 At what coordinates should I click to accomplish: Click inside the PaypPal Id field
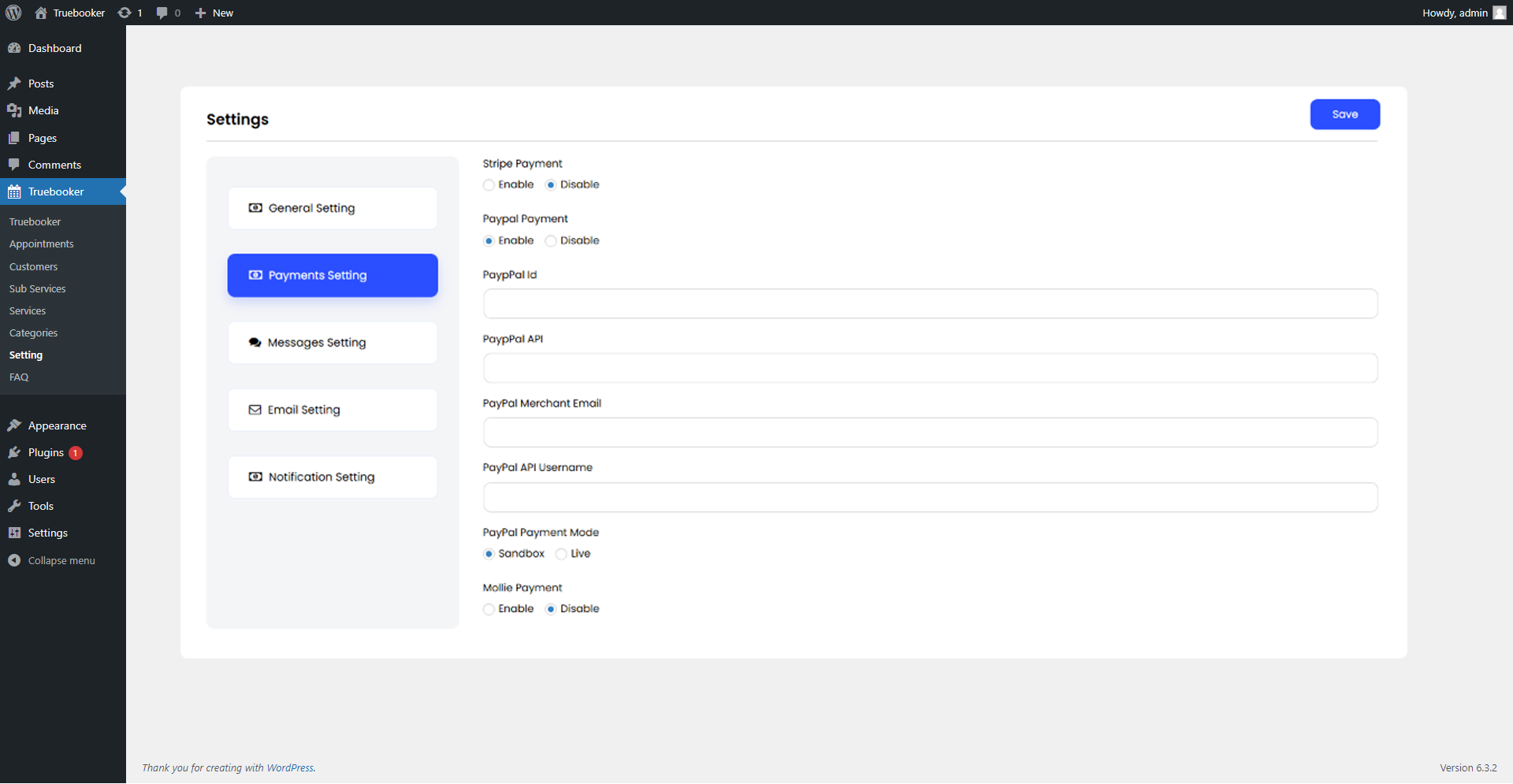(930, 303)
